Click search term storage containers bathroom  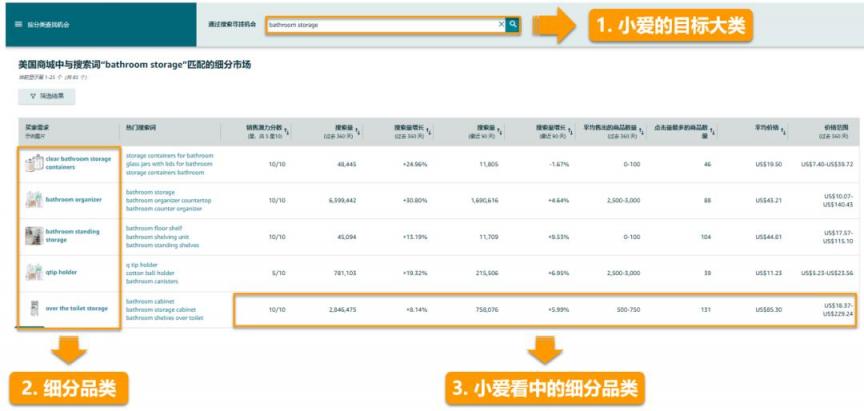(165, 172)
